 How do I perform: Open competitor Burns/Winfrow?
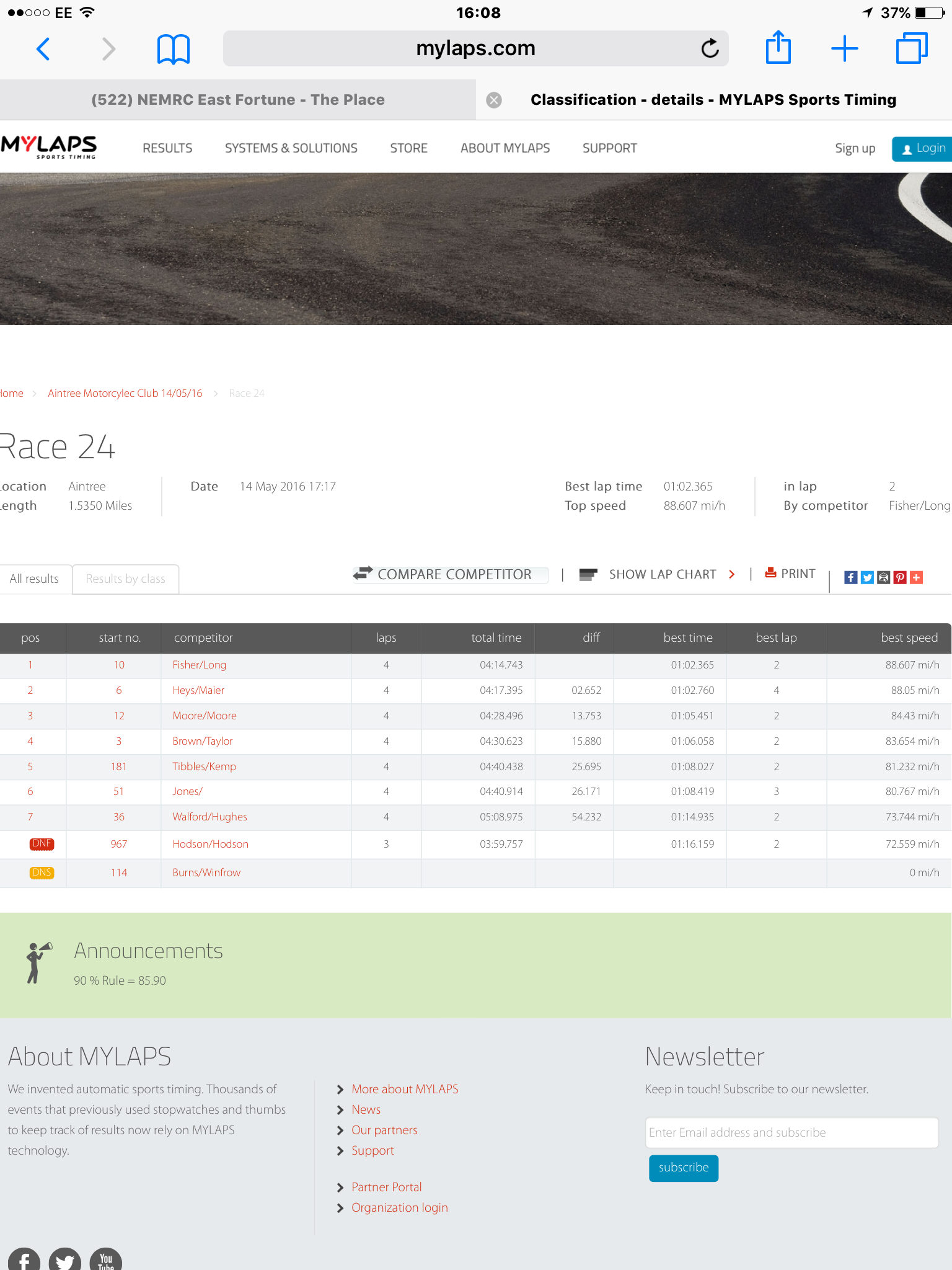tap(206, 873)
